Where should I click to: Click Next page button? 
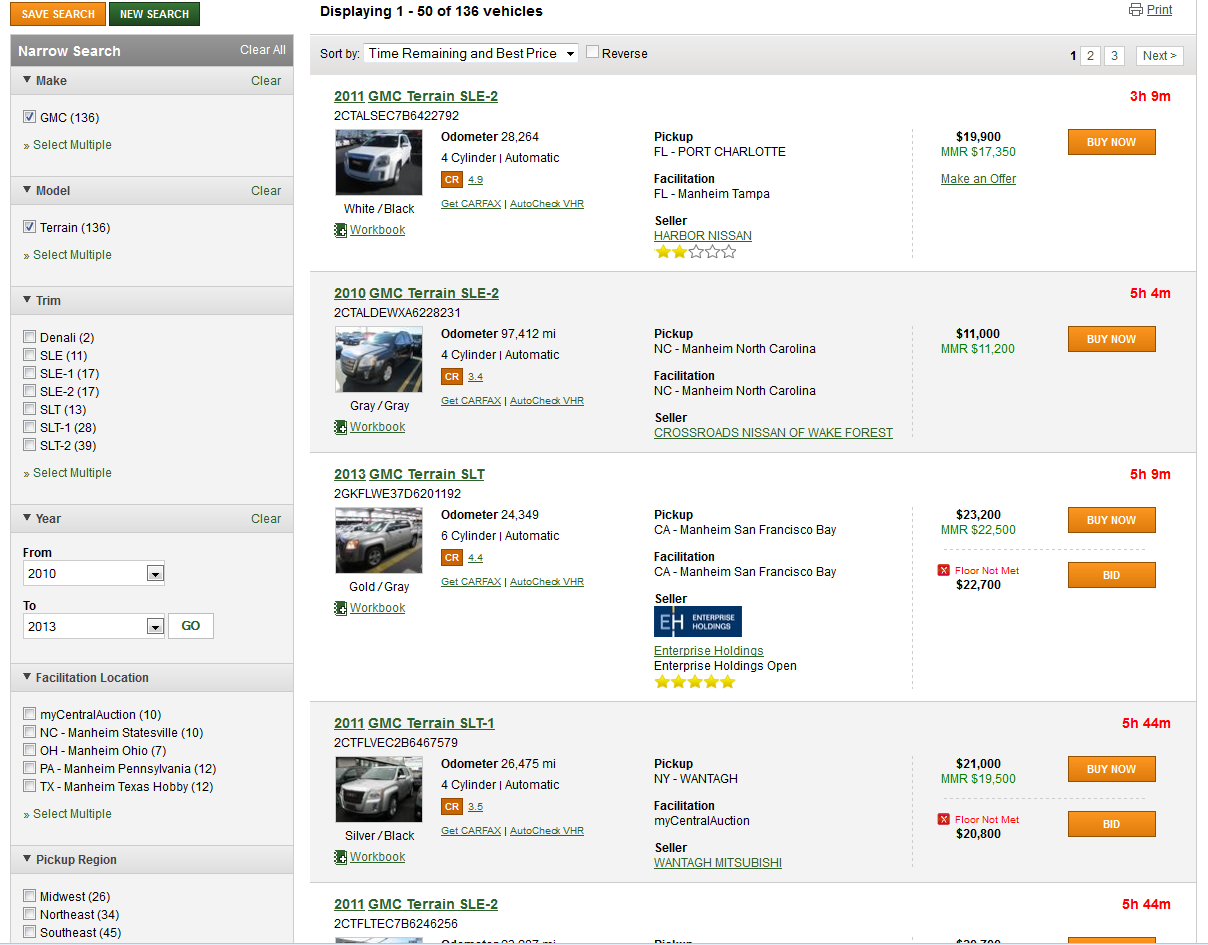[x=1159, y=56]
